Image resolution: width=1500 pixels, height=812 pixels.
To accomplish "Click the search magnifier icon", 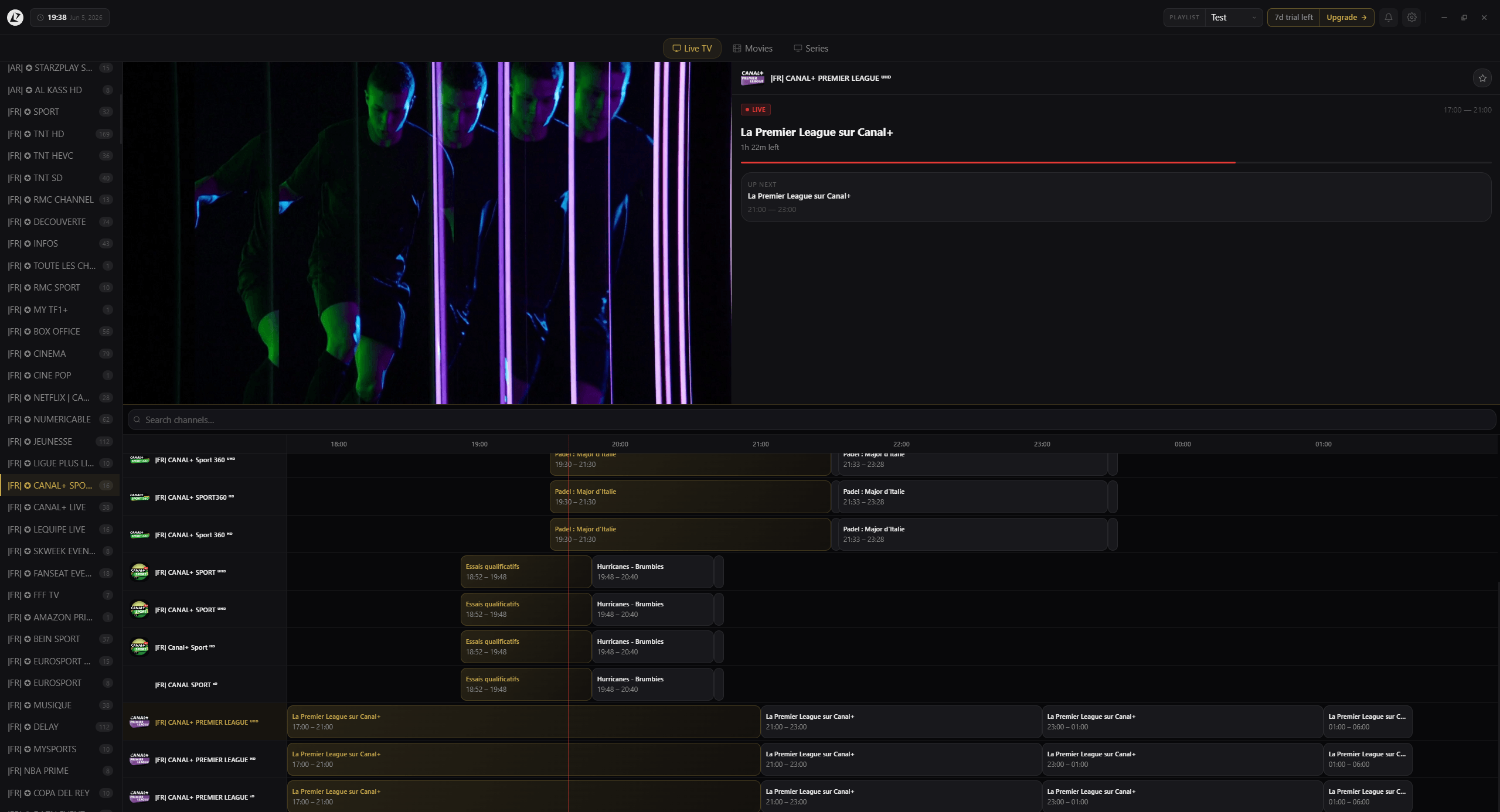I will point(137,419).
